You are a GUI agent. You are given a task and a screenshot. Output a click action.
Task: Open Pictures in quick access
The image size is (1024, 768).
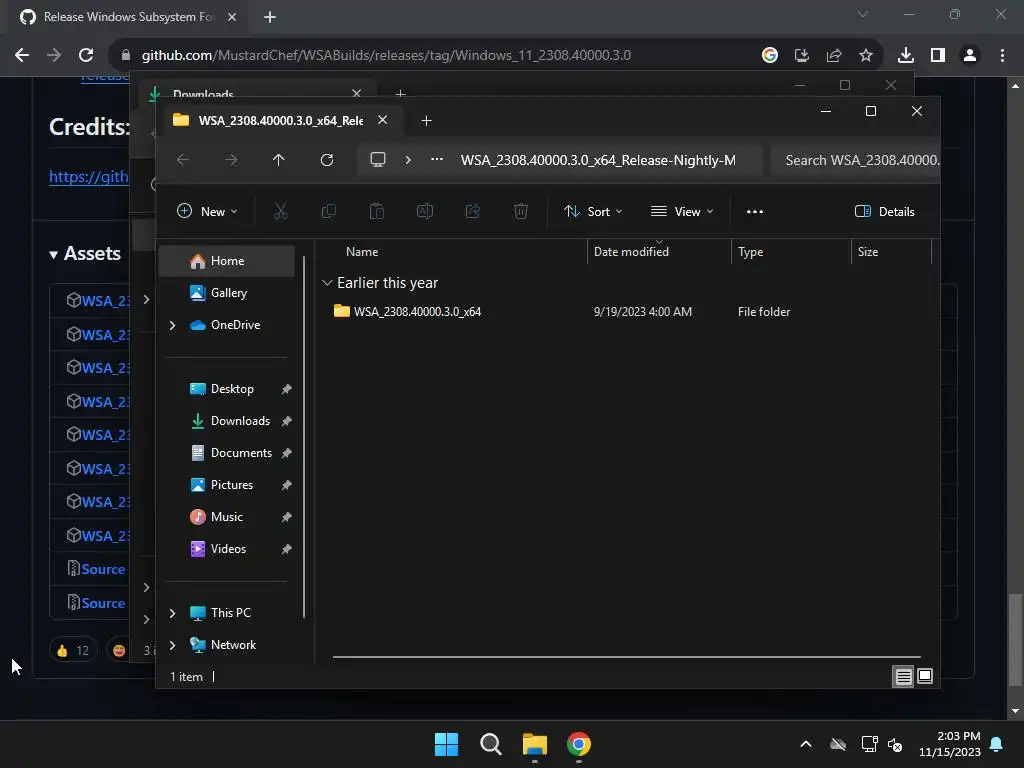[x=231, y=485]
